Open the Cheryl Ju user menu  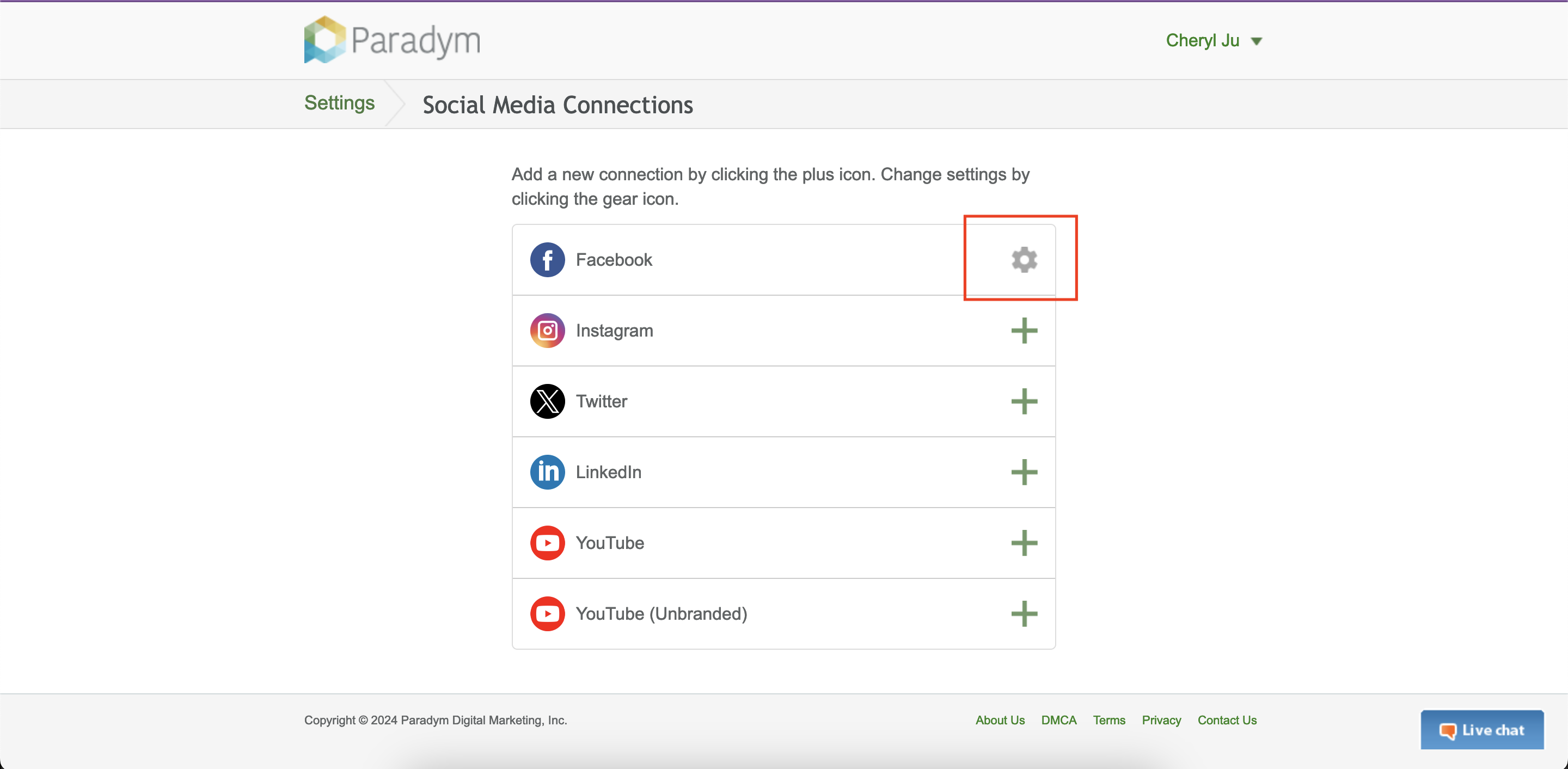1202,41
